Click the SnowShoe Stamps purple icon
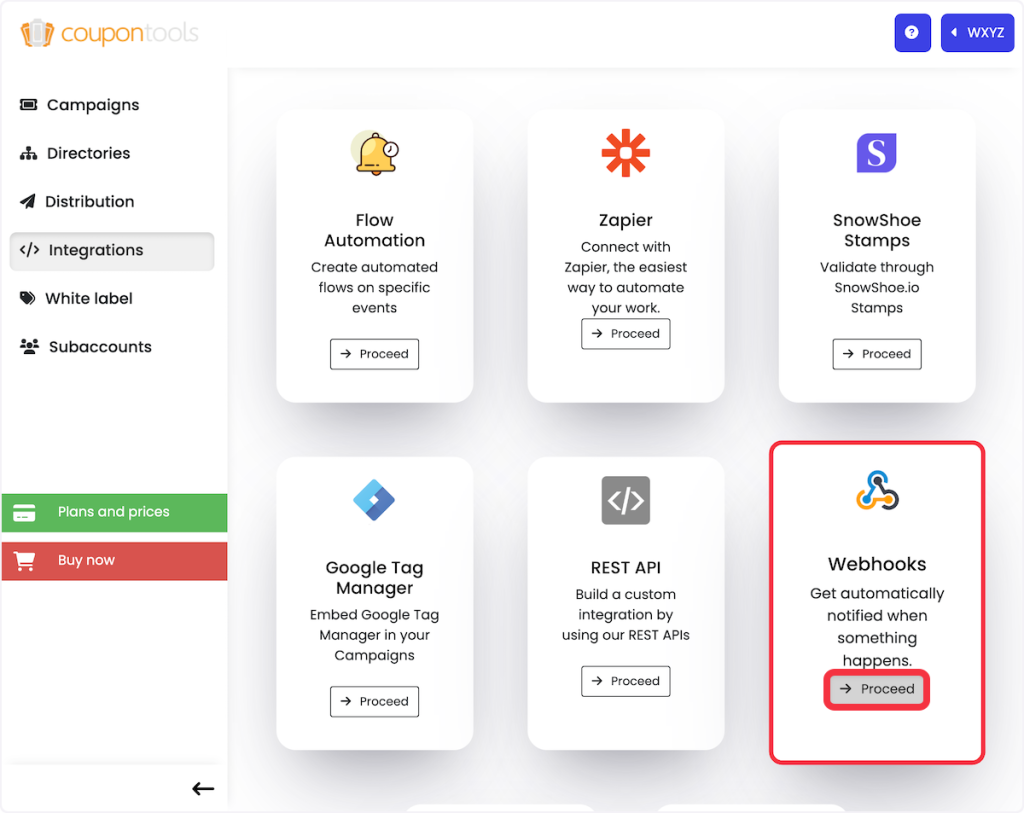Viewport: 1024px width, 813px height. tap(877, 153)
